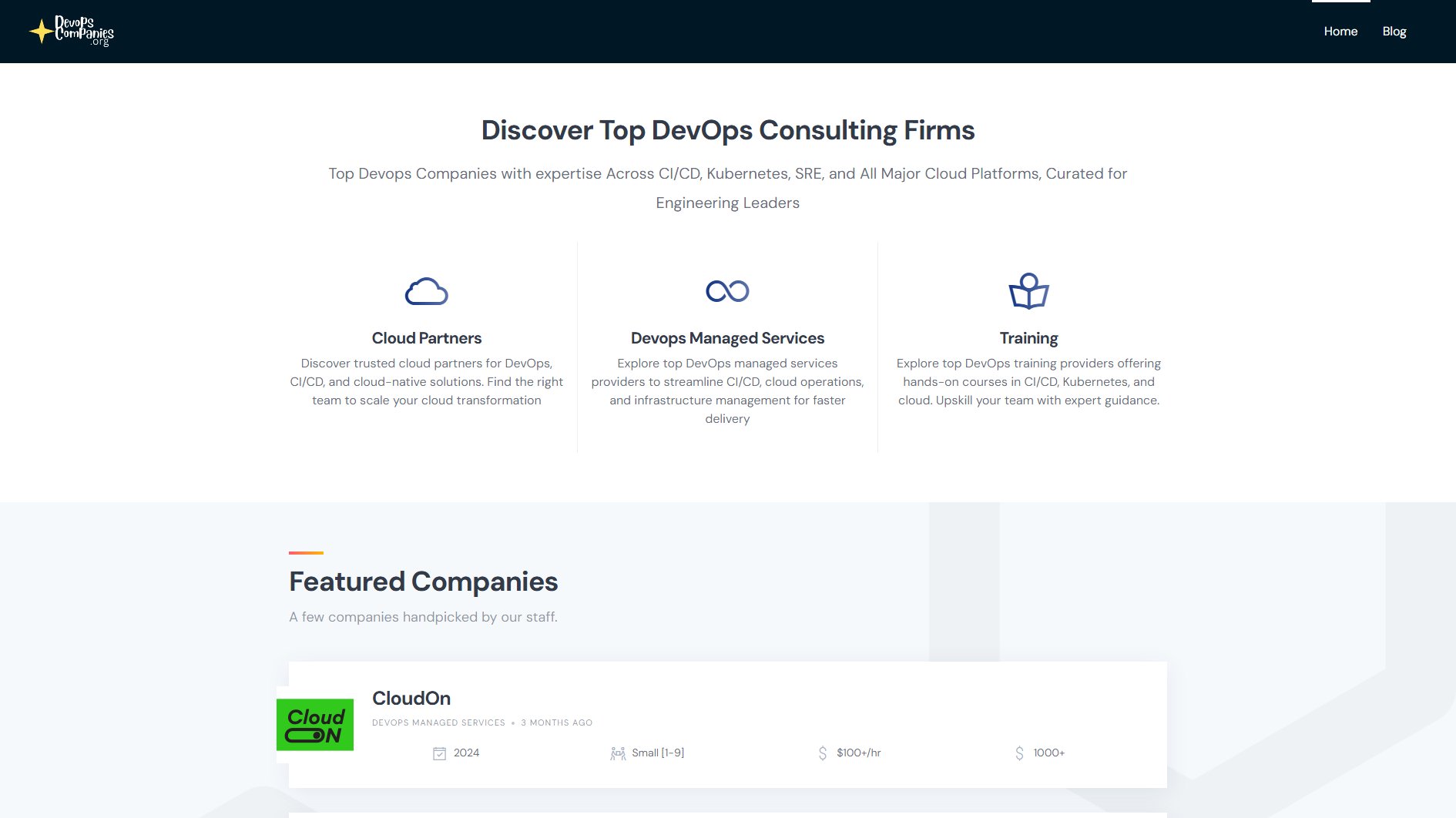Image resolution: width=1456 pixels, height=818 pixels.
Task: Click the DevOps Companies star logo
Action: (x=72, y=32)
